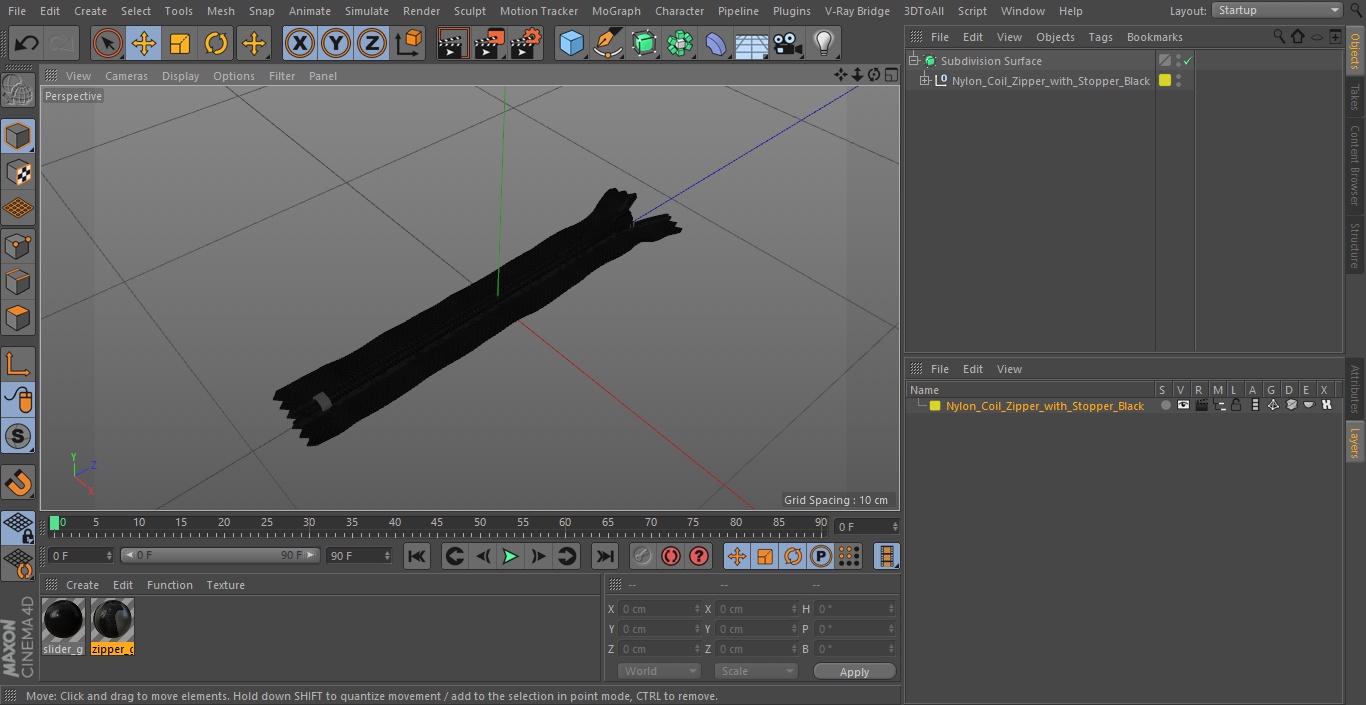Open material manager Texture menu

(225, 585)
